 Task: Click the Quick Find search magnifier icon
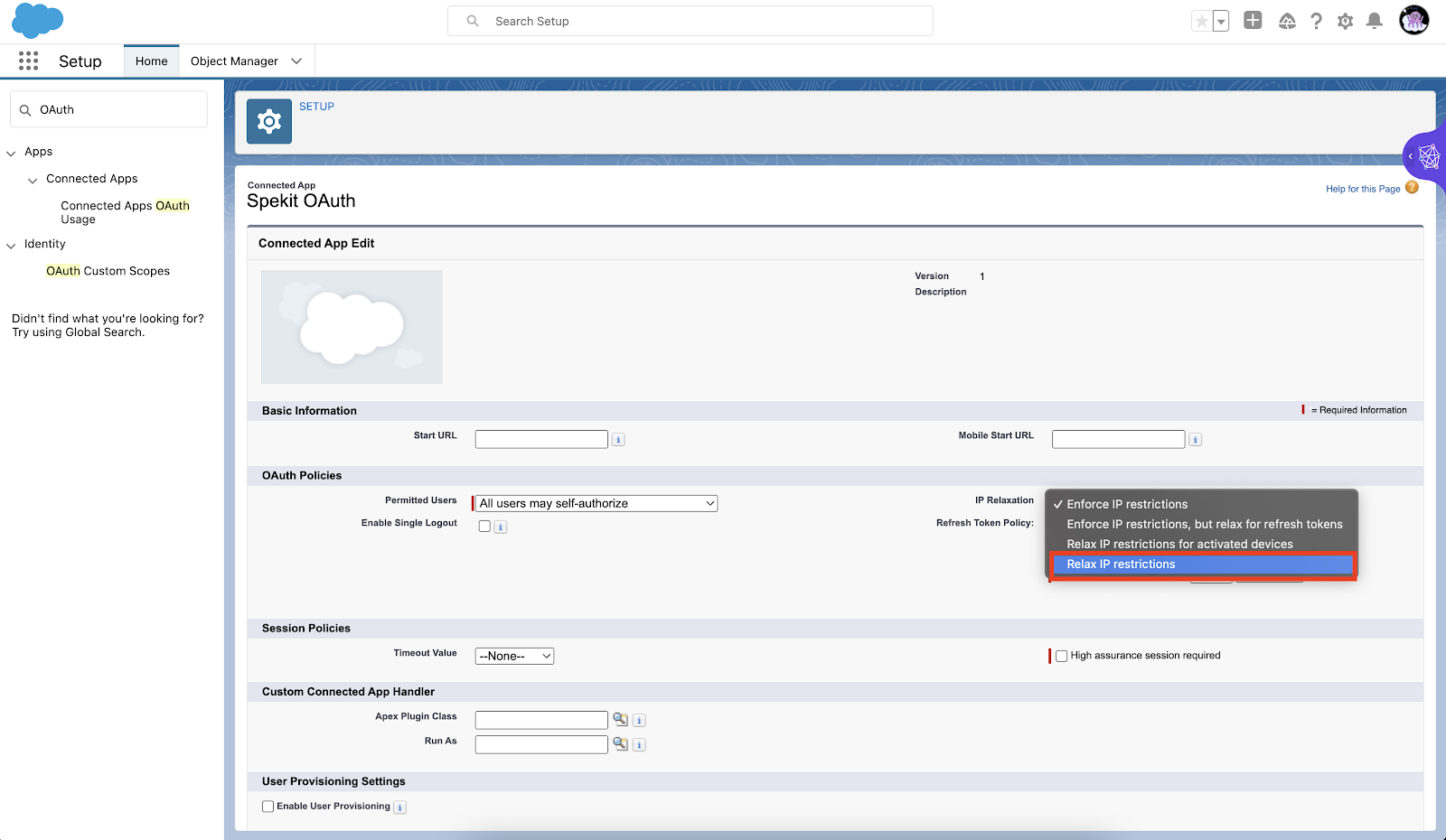point(25,110)
